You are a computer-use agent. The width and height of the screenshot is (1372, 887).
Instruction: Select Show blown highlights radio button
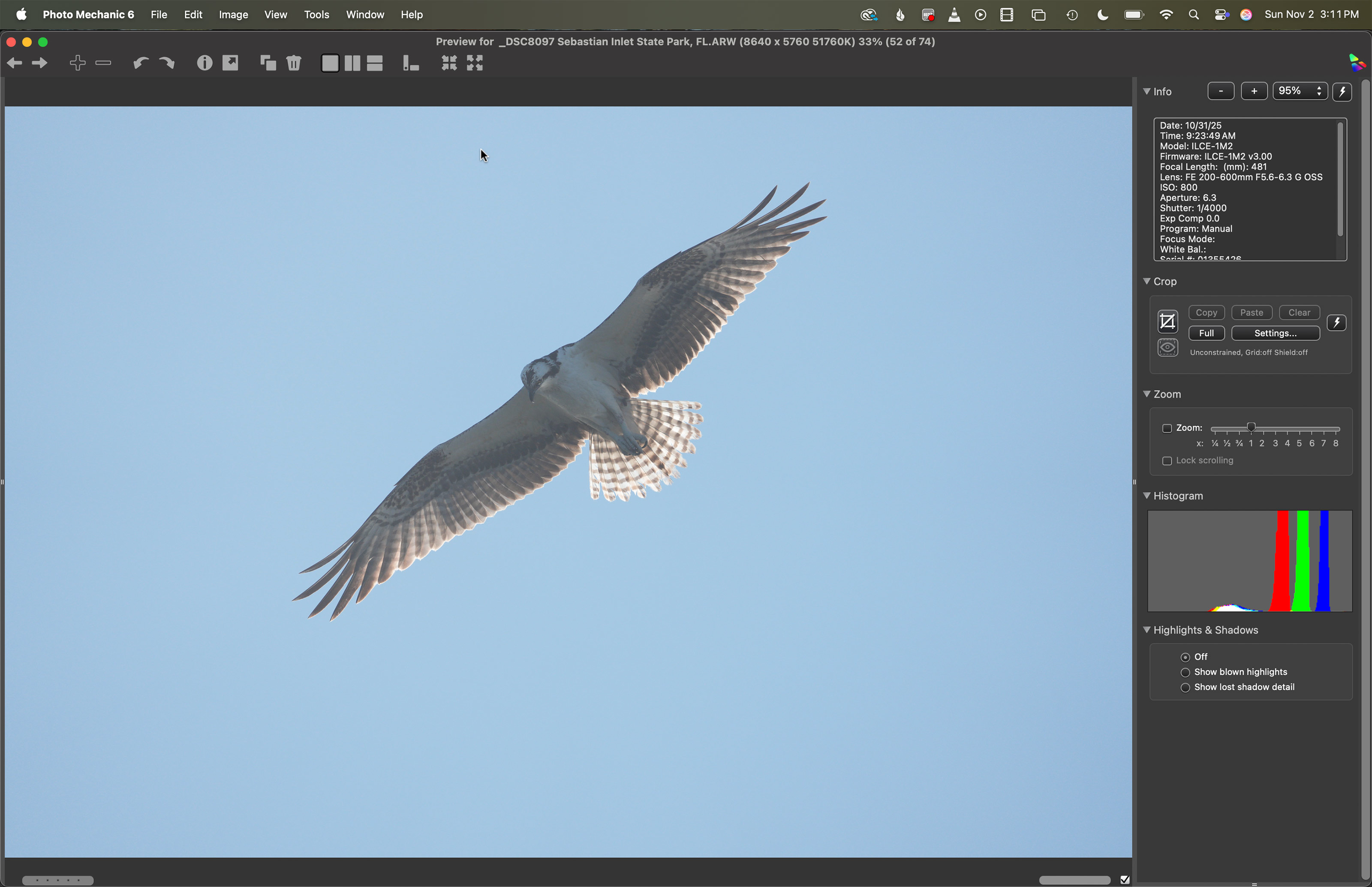pyautogui.click(x=1185, y=673)
